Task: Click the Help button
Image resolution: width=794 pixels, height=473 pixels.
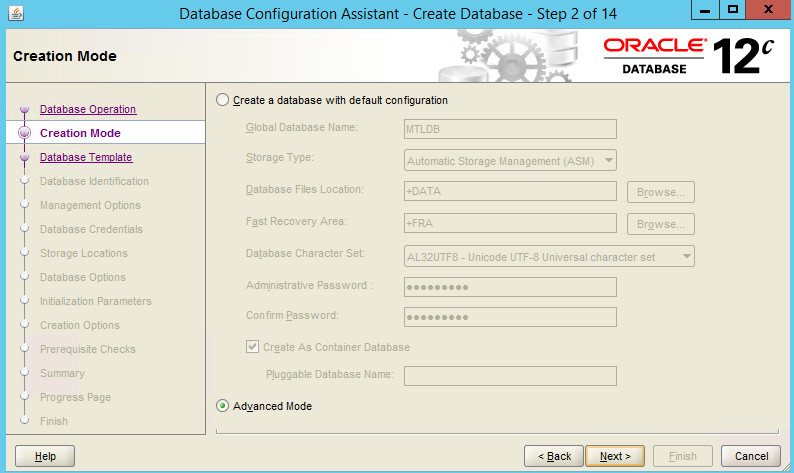Action: tap(45, 456)
